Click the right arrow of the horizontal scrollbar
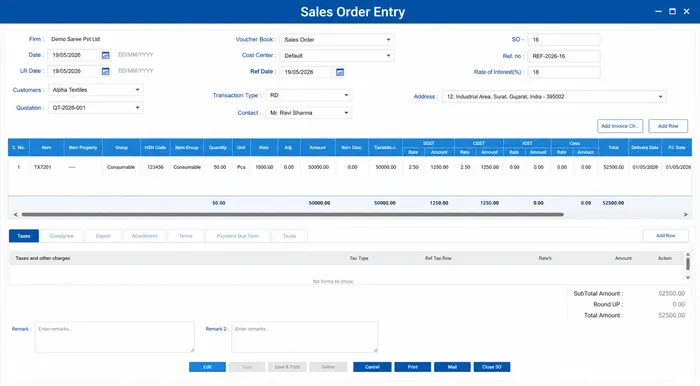 (x=685, y=215)
